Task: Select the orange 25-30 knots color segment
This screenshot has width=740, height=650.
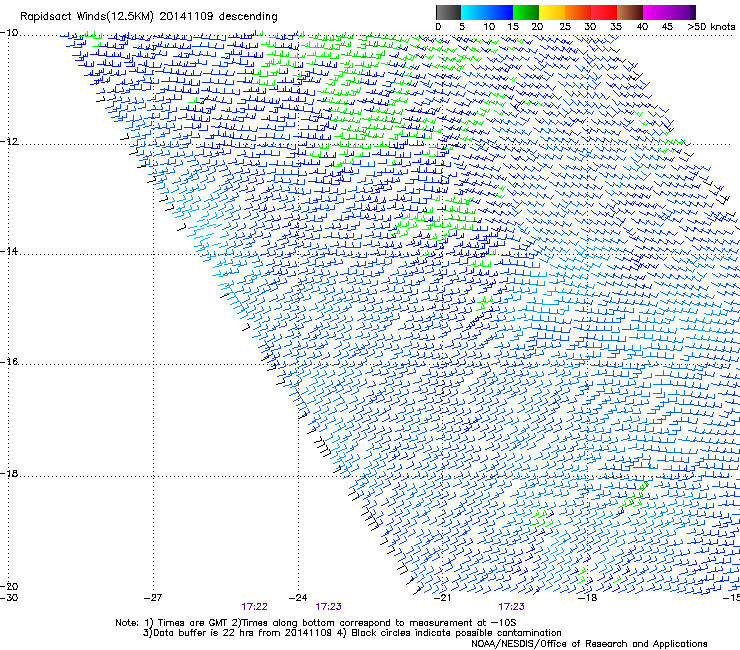Action: 578,12
